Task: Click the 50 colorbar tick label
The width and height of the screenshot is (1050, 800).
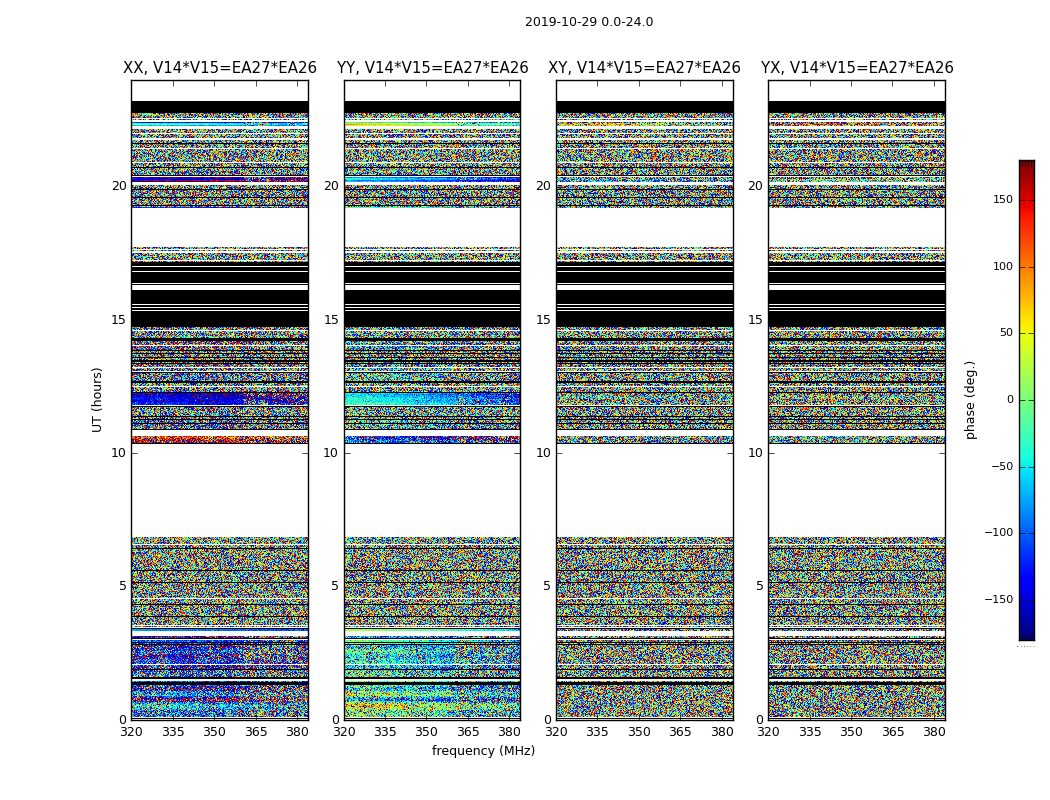Action: coord(1006,333)
